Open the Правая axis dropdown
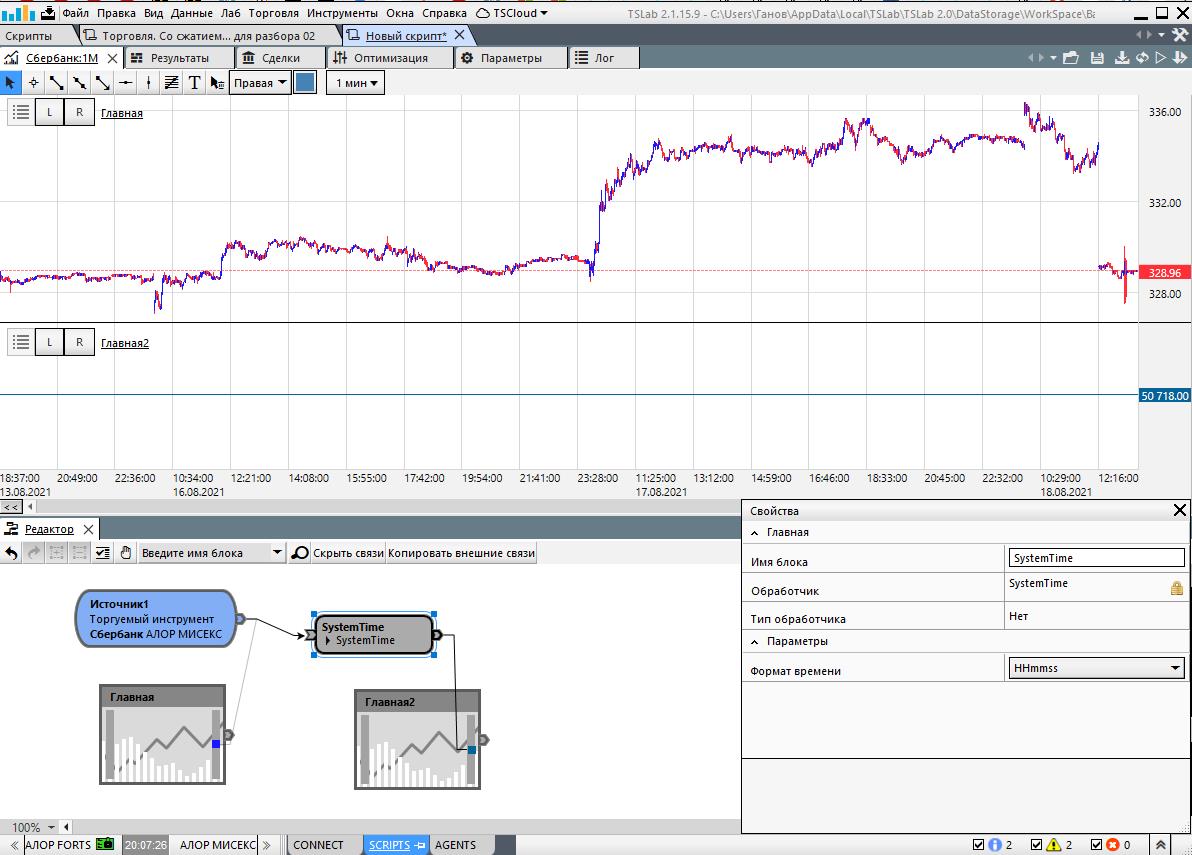Image resolution: width=1192 pixels, height=855 pixels. (260, 83)
